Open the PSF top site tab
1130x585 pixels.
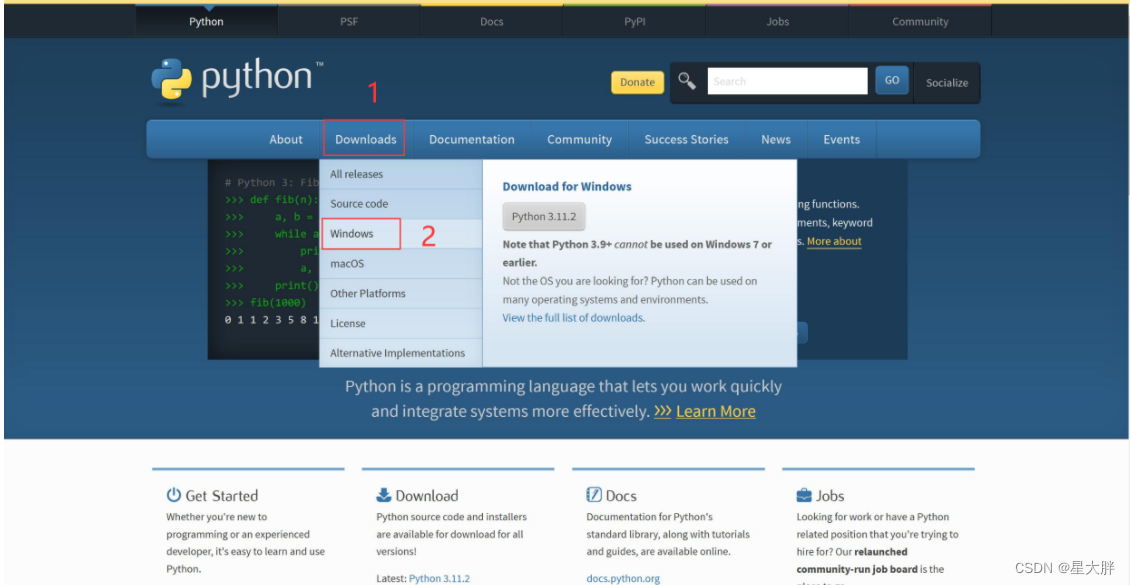pos(349,22)
